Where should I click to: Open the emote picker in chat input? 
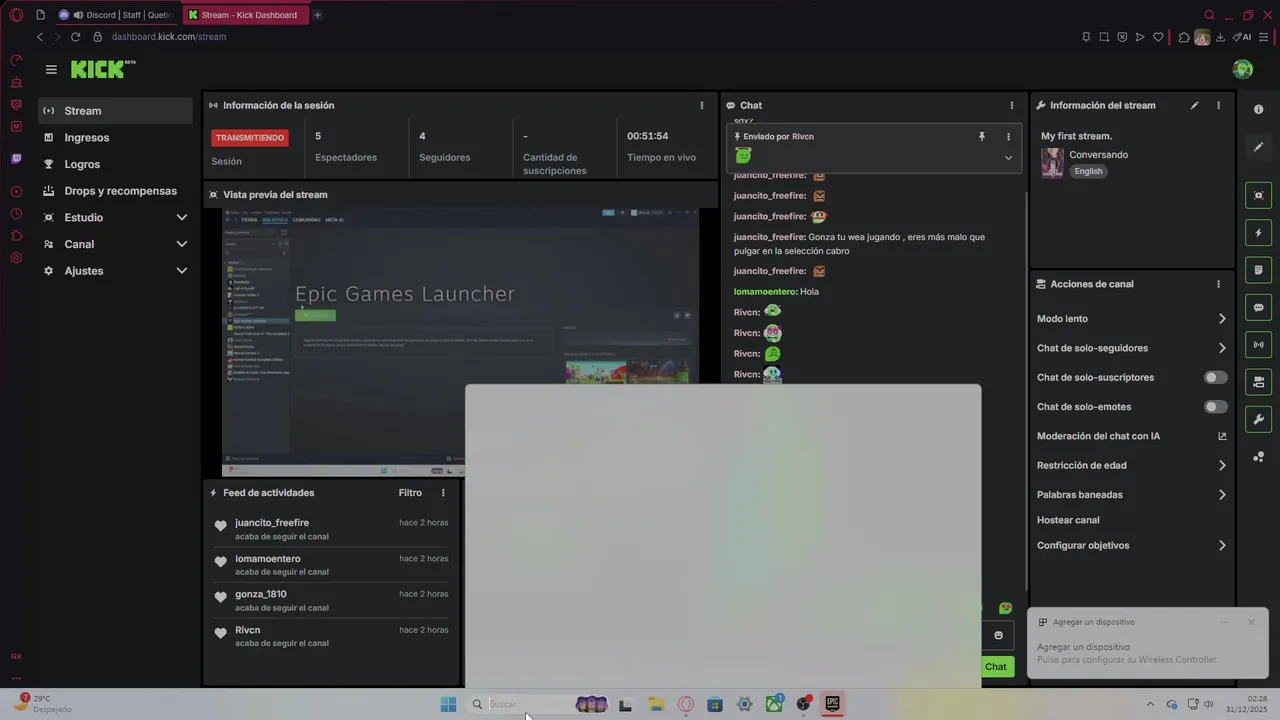tap(998, 636)
